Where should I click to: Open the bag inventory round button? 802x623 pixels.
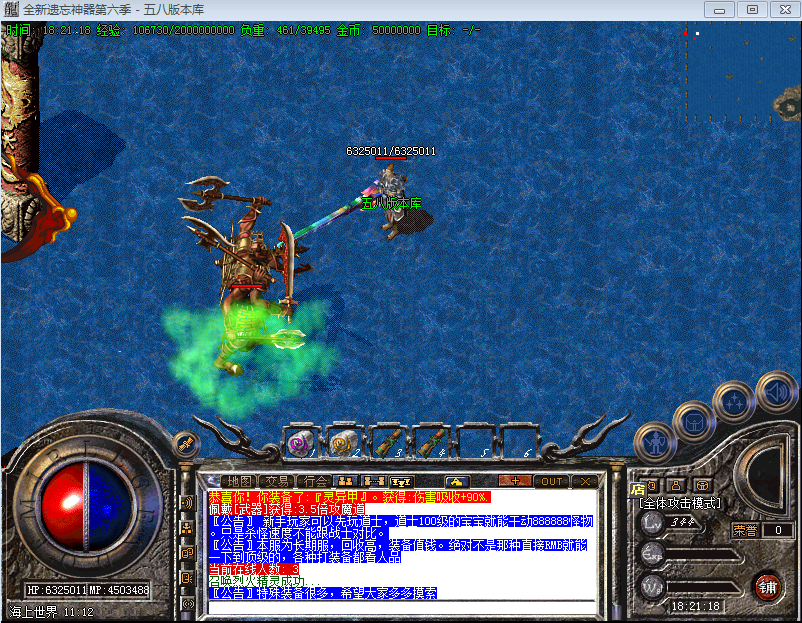(694, 422)
